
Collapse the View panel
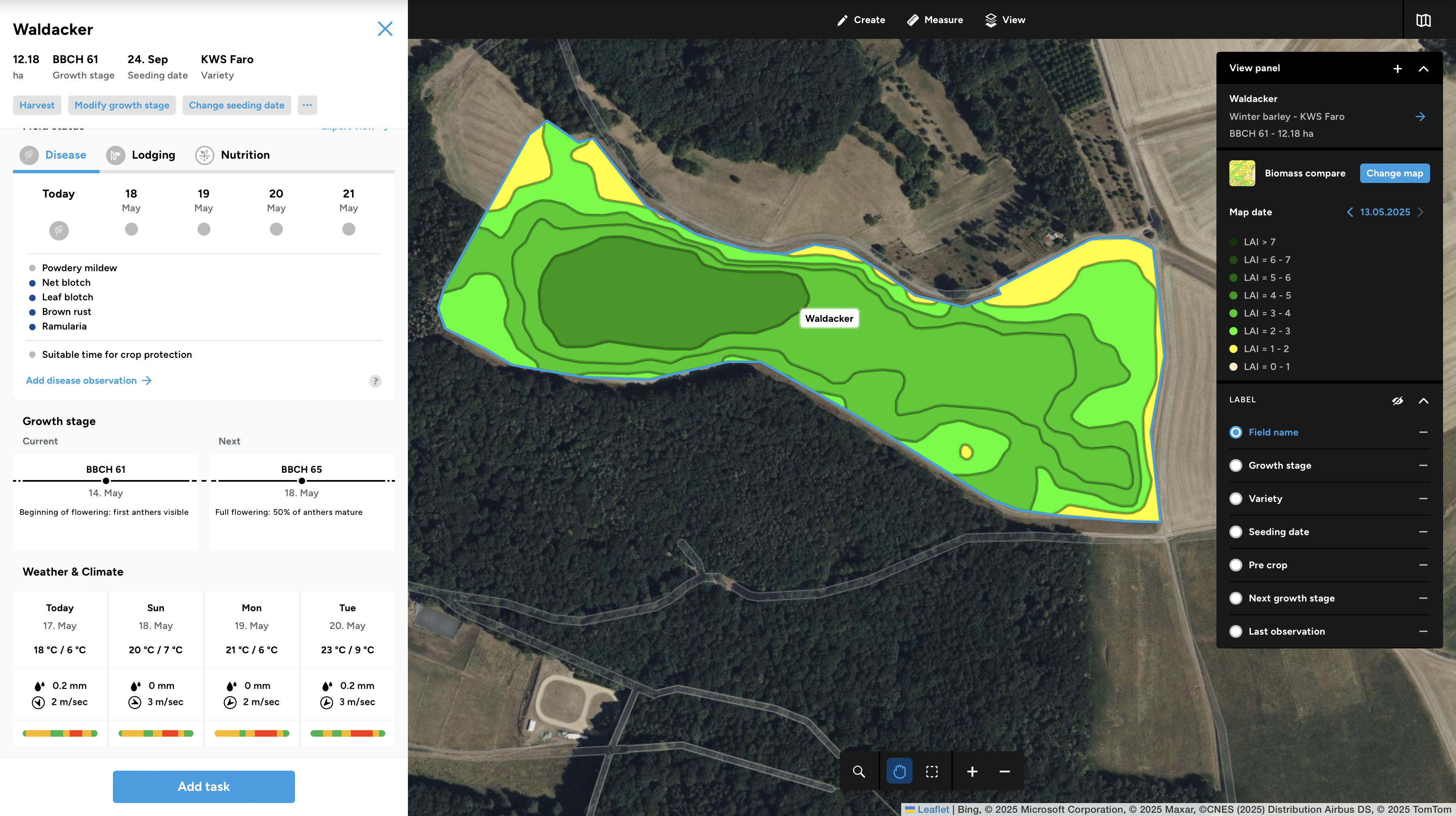point(1423,68)
